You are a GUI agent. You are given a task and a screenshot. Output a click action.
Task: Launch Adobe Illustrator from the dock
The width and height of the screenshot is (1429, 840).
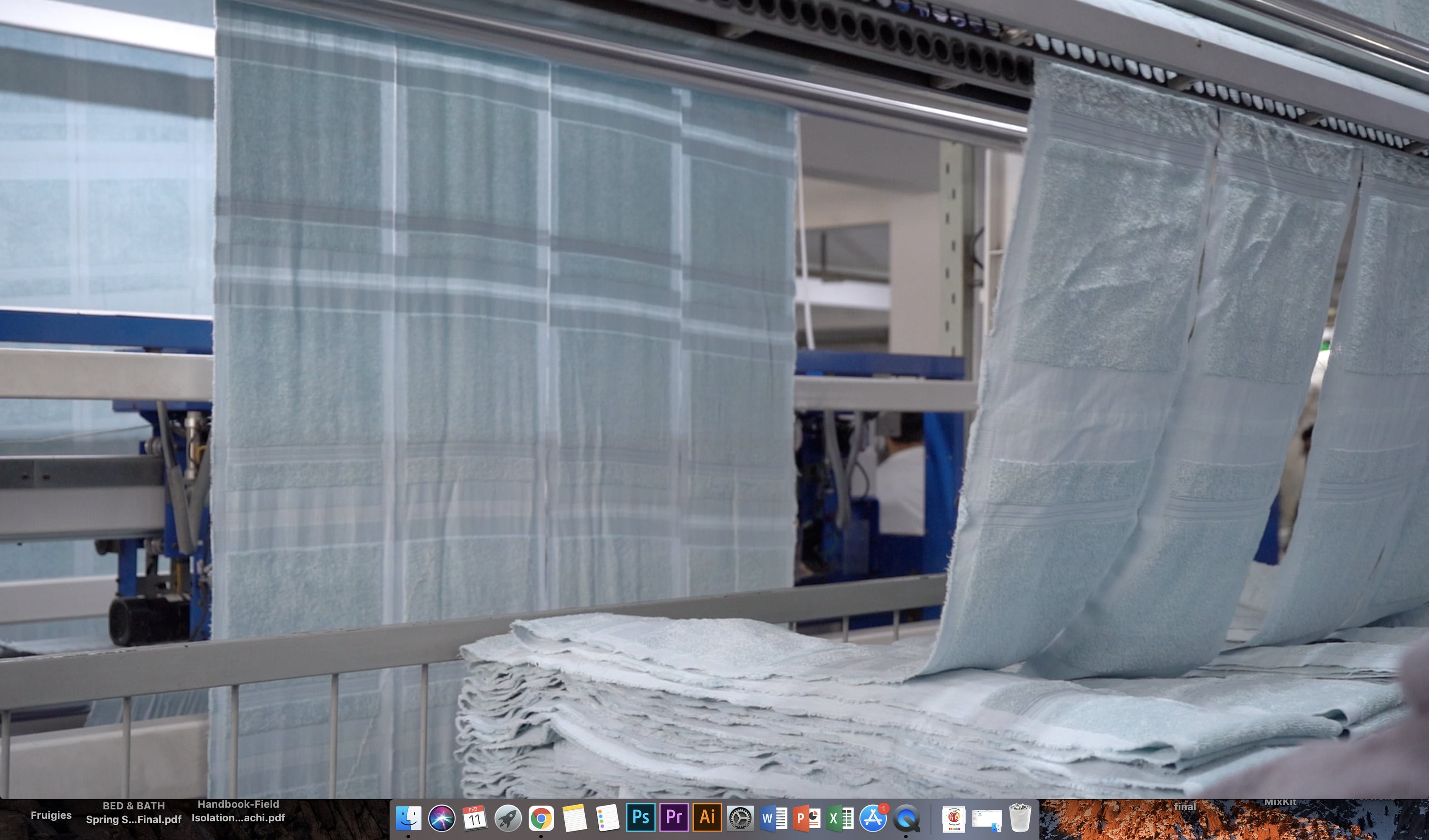707,817
